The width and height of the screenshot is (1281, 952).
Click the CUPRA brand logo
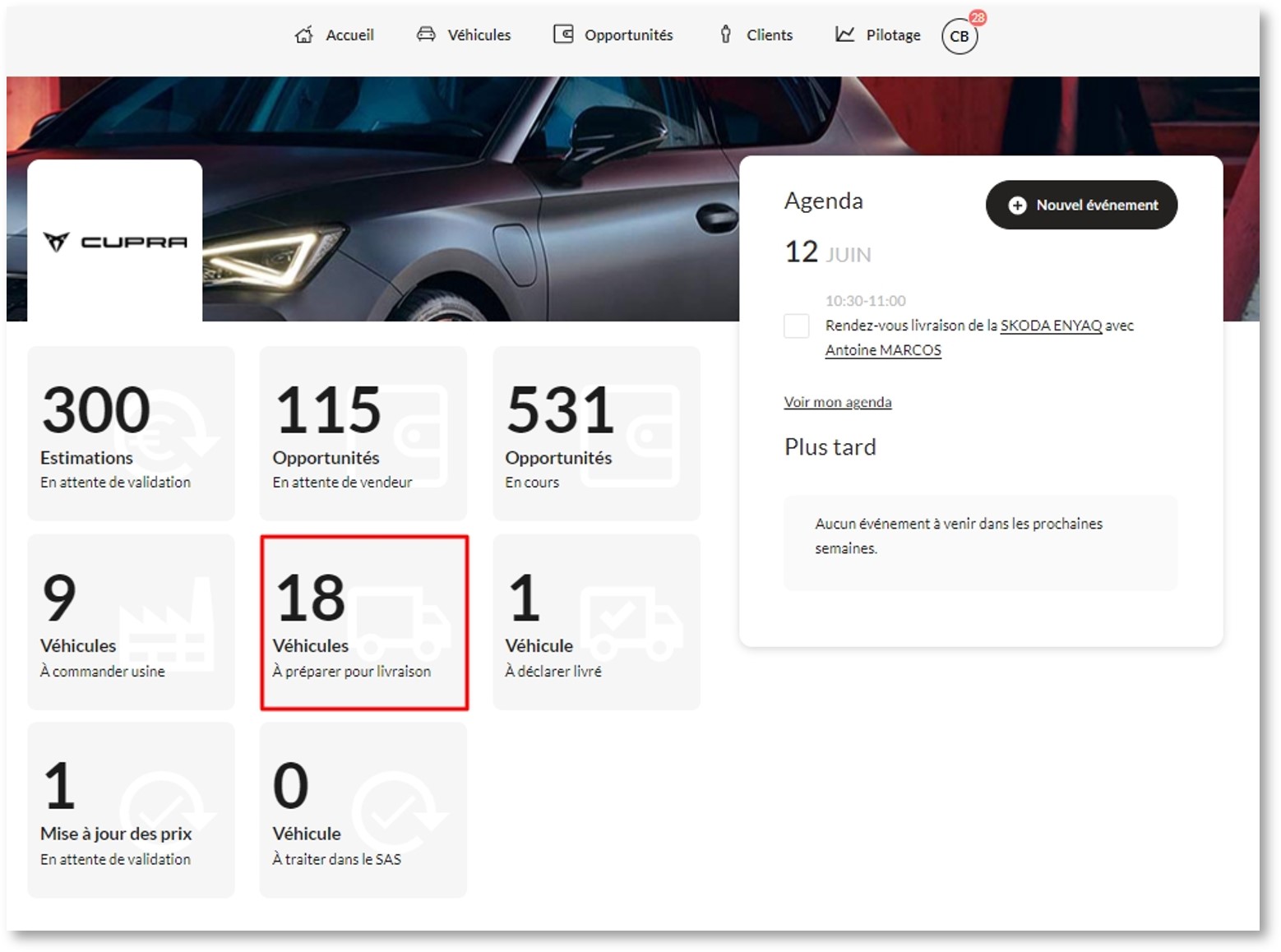(x=115, y=242)
